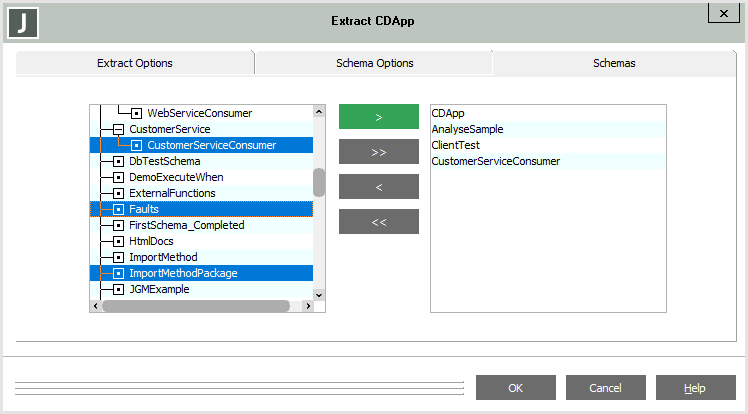Image resolution: width=748 pixels, height=414 pixels.
Task: Add all schemas using >> button
Action: pyautogui.click(x=379, y=152)
